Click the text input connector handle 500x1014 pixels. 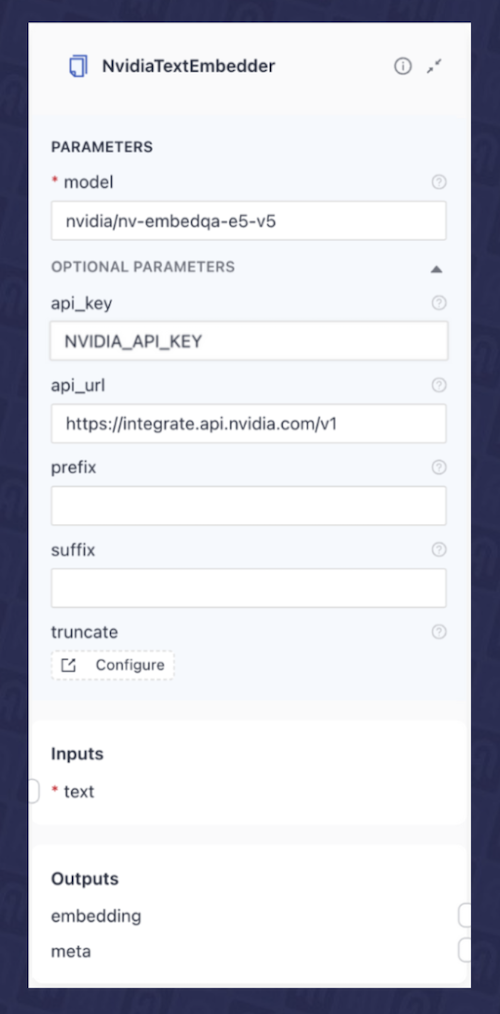click(x=34, y=792)
